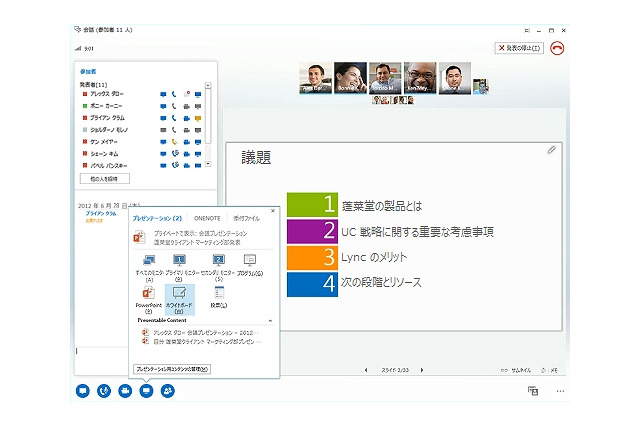This screenshot has width=640, height=426.
Task: Share the Primary Monitor (プライマリ モニター)
Action: click(x=179, y=268)
